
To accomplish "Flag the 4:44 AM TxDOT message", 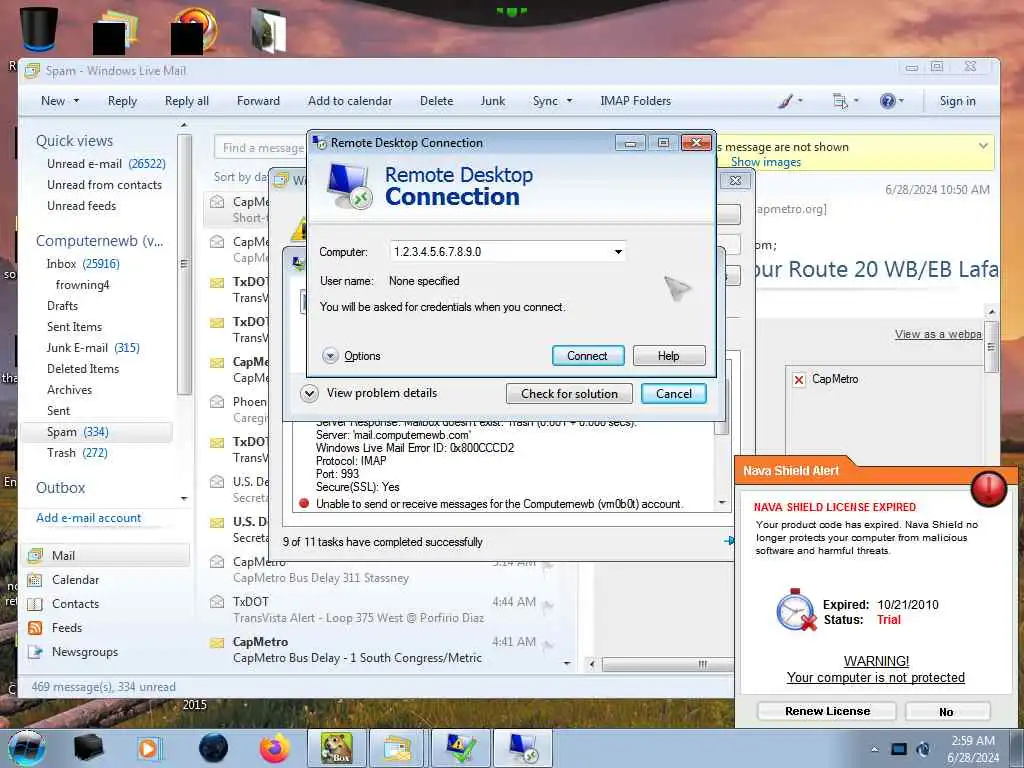I will click(x=547, y=606).
